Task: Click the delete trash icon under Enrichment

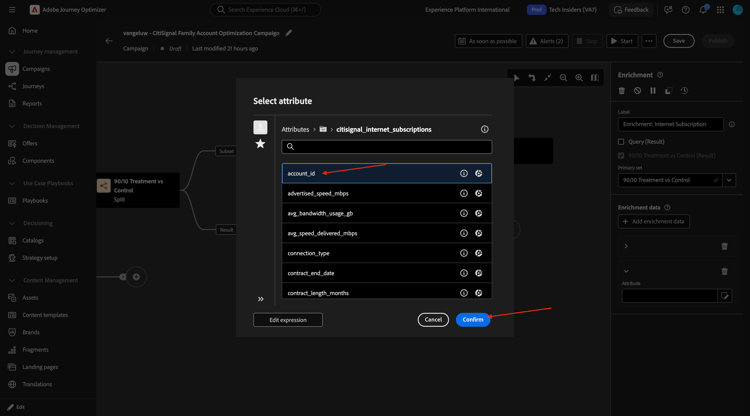Action: pos(622,91)
